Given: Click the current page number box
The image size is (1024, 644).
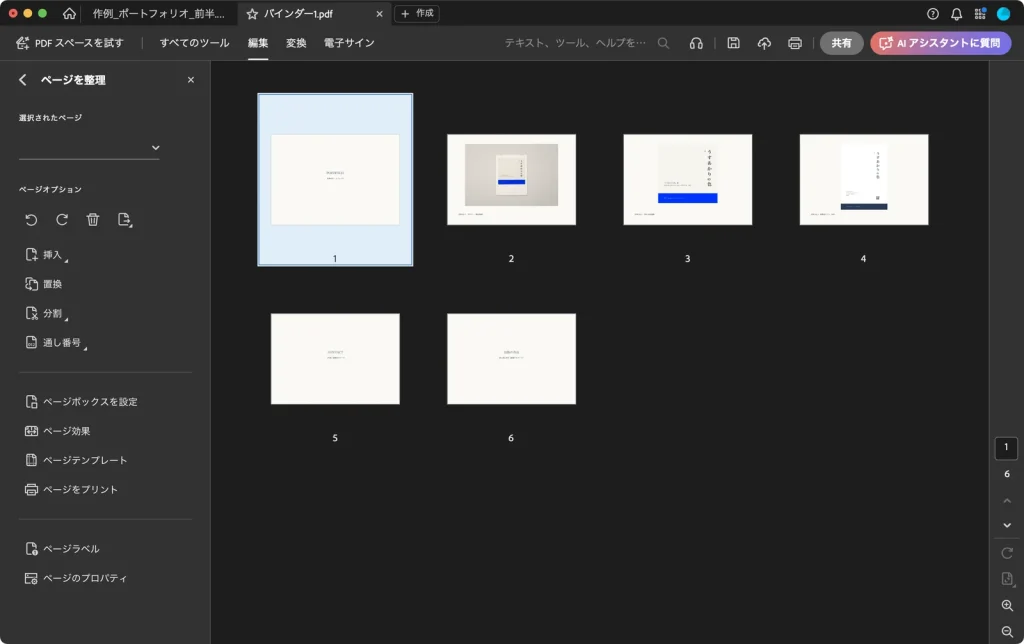Looking at the screenshot, I should click(1006, 447).
